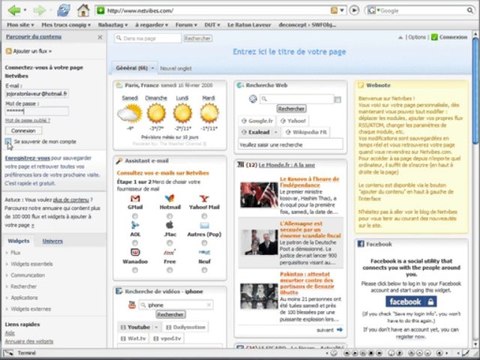This screenshot has height=360, width=480.
Task: Clear the iphone video search field
Action: click(209, 305)
